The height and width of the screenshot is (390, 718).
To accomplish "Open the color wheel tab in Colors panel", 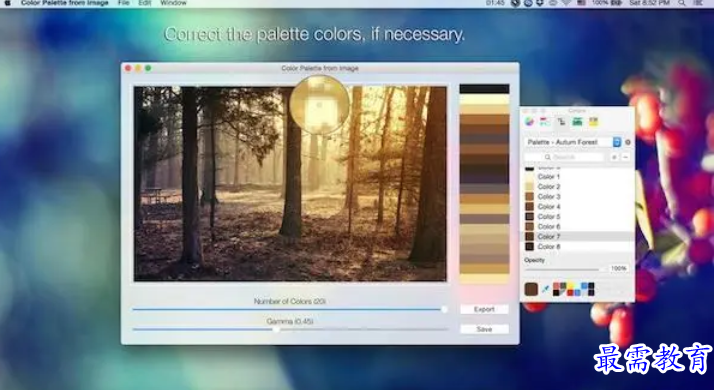I will [x=529, y=122].
